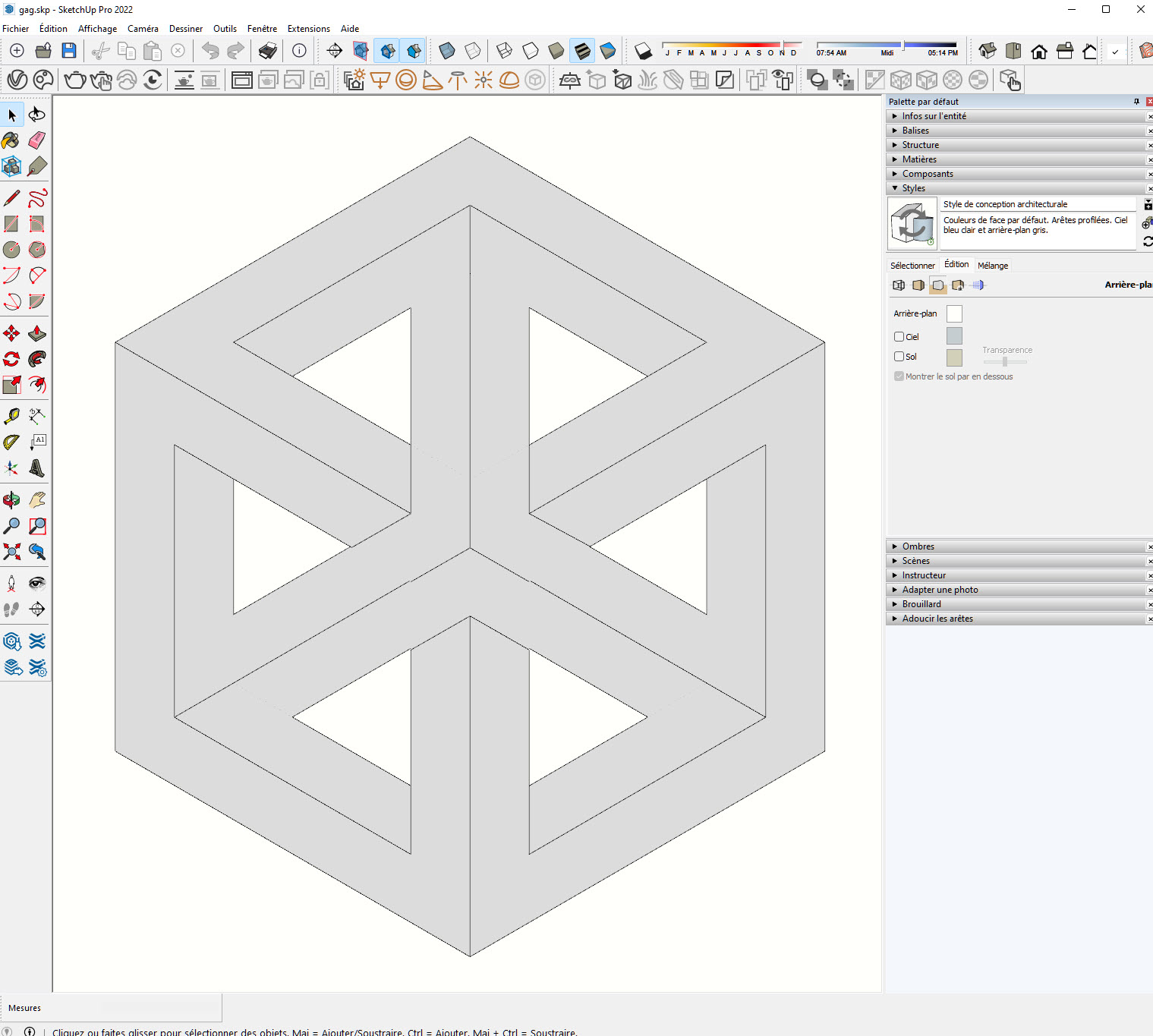
Task: Select the Eraser tool in left toolbar
Action: pos(37,140)
